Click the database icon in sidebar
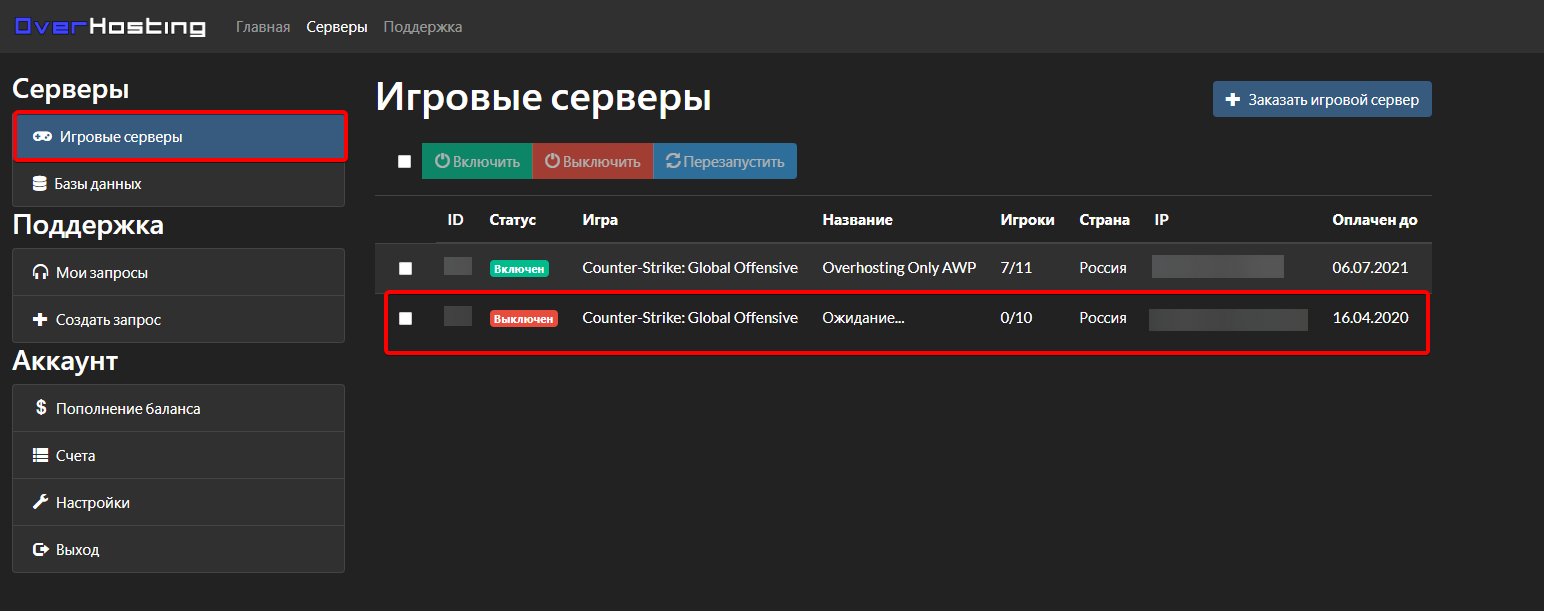The height and width of the screenshot is (611, 1544). 40,184
